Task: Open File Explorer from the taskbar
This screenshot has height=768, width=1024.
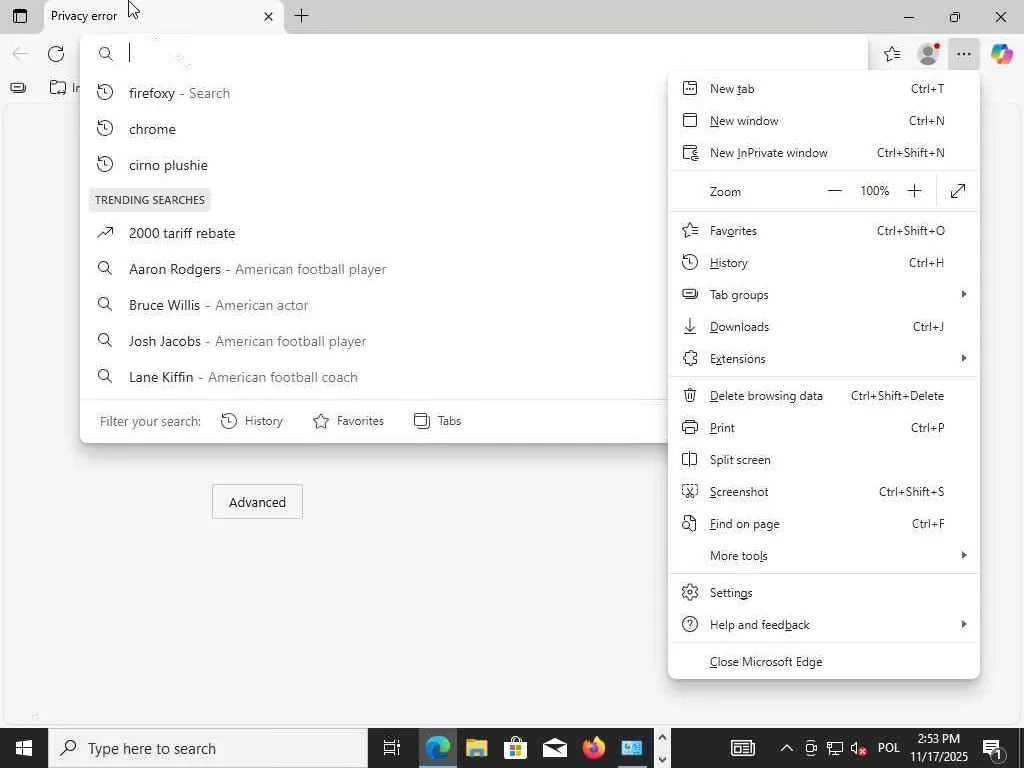Action: tap(477, 748)
